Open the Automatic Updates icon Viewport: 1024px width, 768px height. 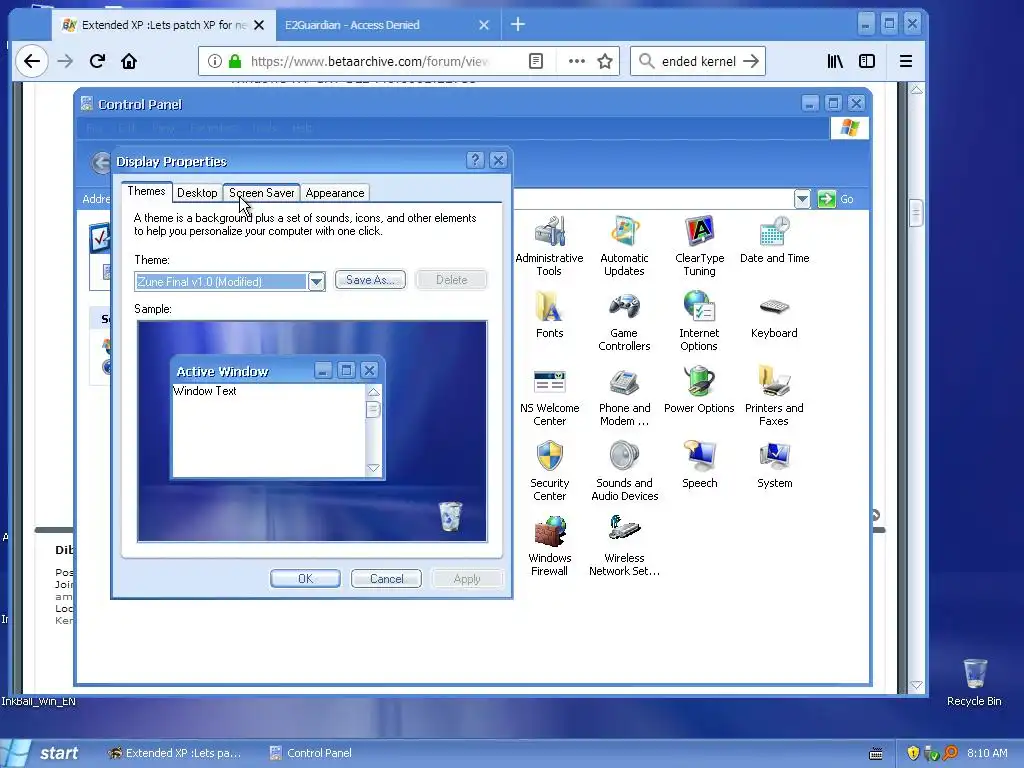(x=624, y=246)
